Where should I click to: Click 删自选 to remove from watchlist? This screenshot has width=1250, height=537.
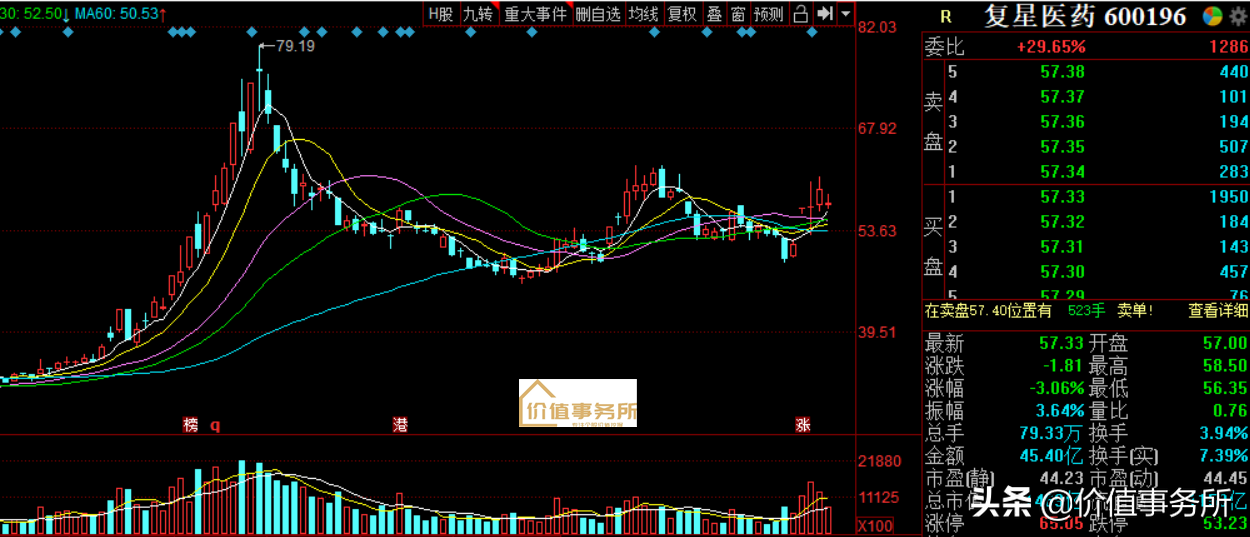click(598, 14)
